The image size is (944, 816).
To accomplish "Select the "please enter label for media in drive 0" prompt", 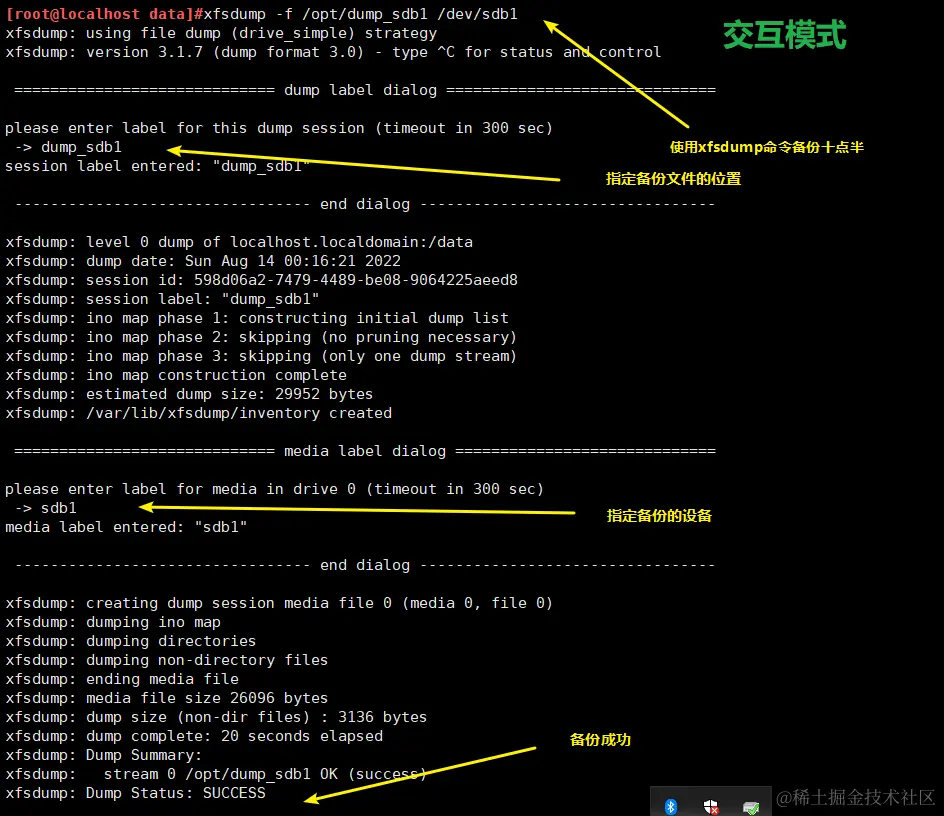I will click(x=275, y=489).
